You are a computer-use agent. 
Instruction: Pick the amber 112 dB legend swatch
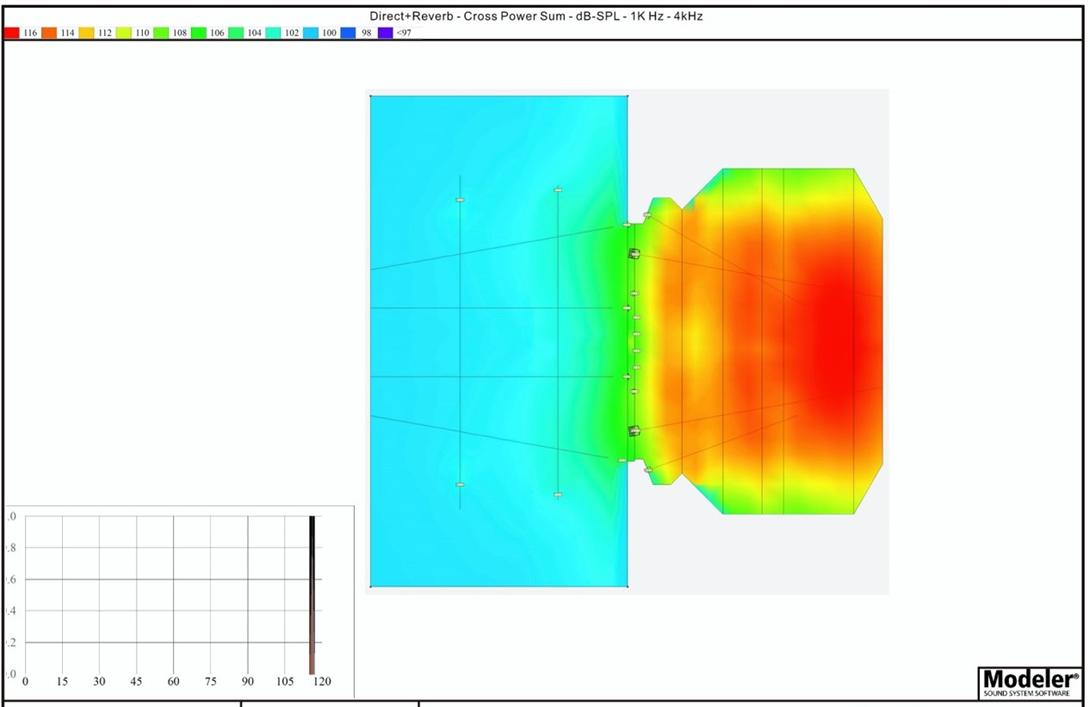pyautogui.click(x=86, y=33)
